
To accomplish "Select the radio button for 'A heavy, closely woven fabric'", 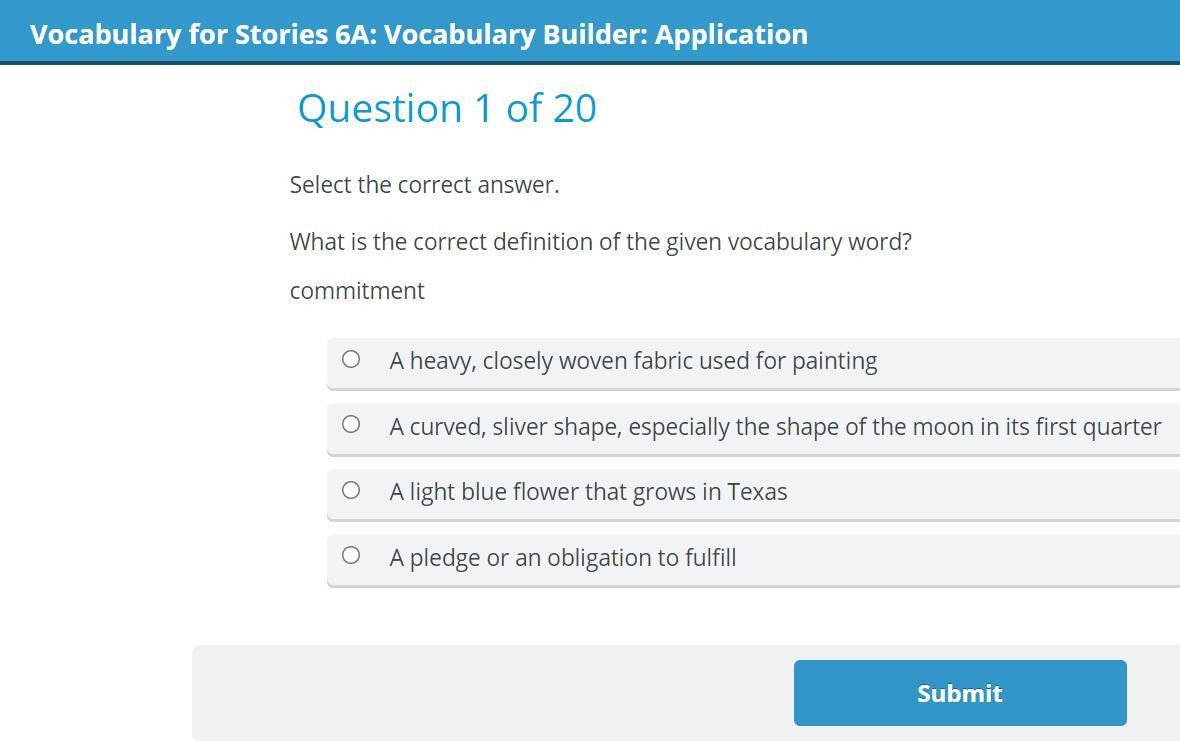I will (351, 359).
